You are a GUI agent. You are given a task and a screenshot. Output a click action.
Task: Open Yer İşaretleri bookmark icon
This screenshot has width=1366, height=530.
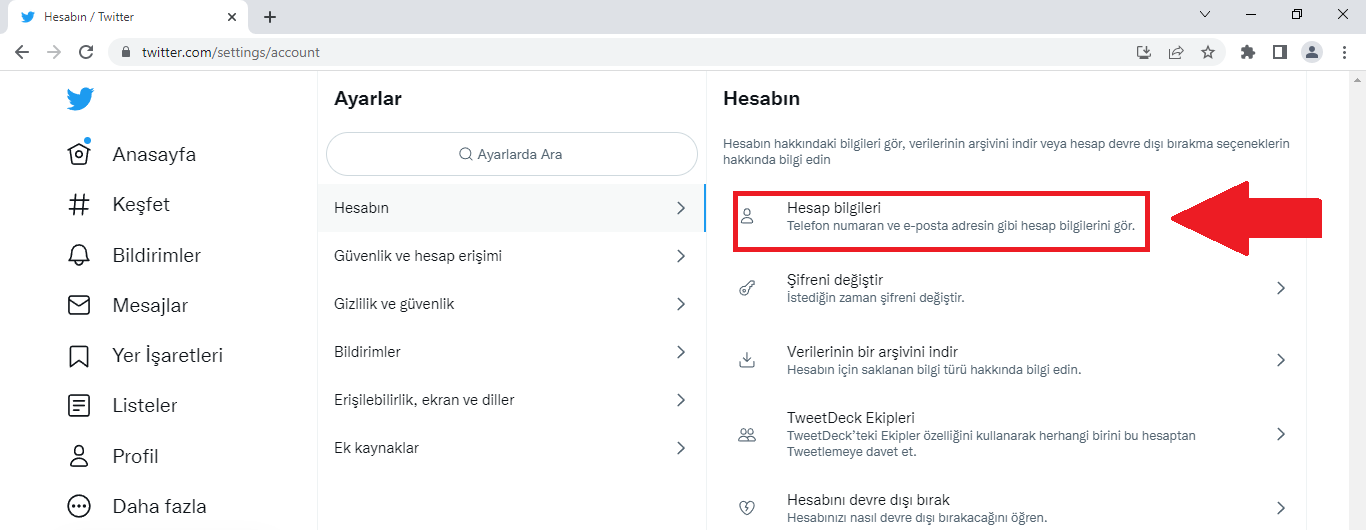click(x=79, y=355)
